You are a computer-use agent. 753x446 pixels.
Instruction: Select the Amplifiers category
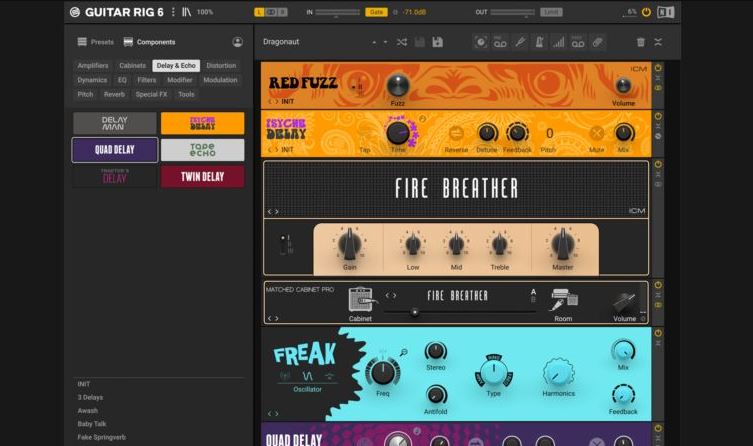point(93,65)
